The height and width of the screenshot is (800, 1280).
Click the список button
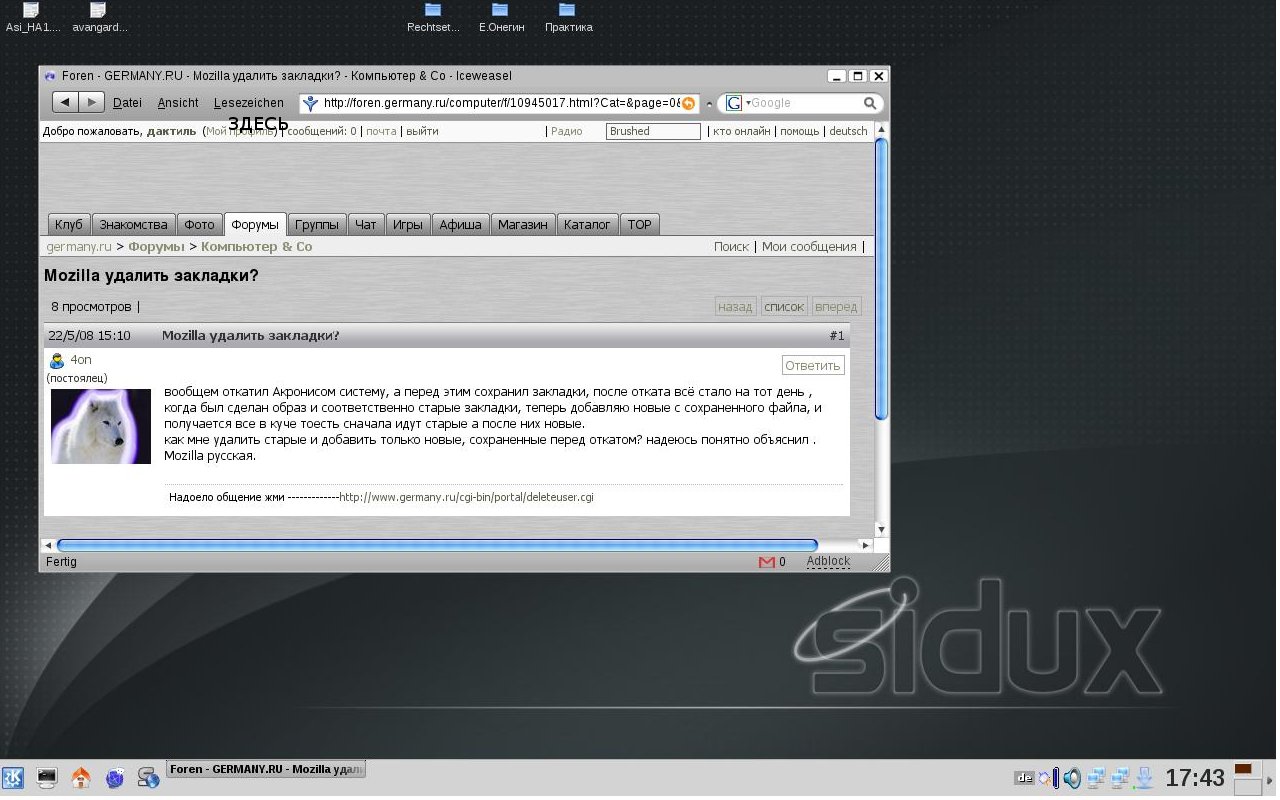784,307
